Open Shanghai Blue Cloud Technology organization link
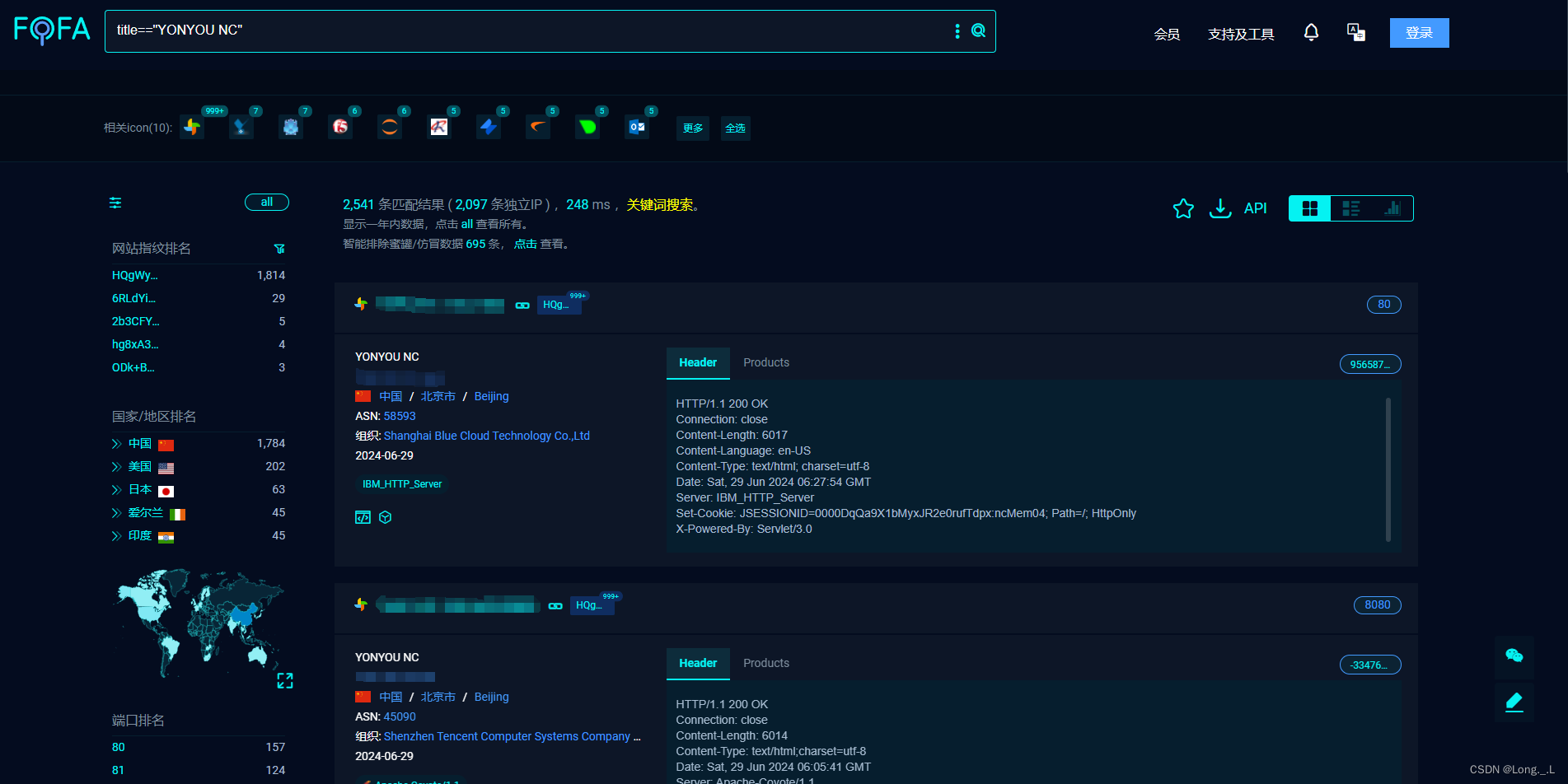 (487, 436)
